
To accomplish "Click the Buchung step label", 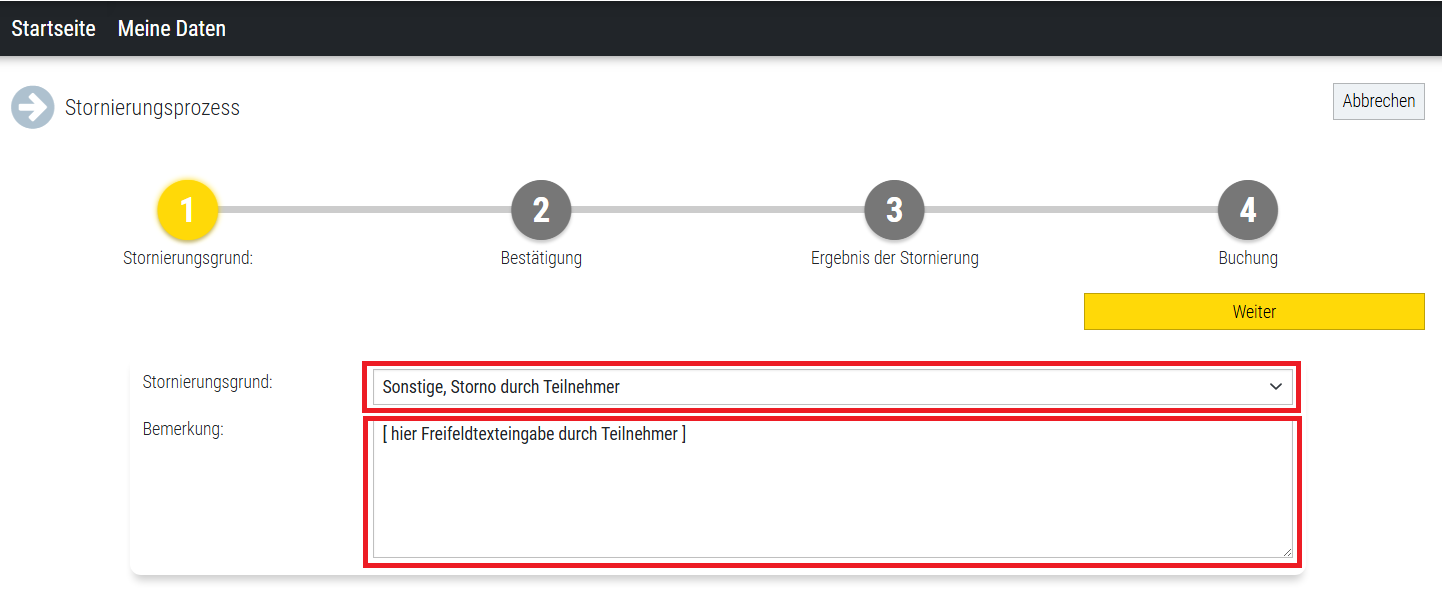I will pos(1247,258).
